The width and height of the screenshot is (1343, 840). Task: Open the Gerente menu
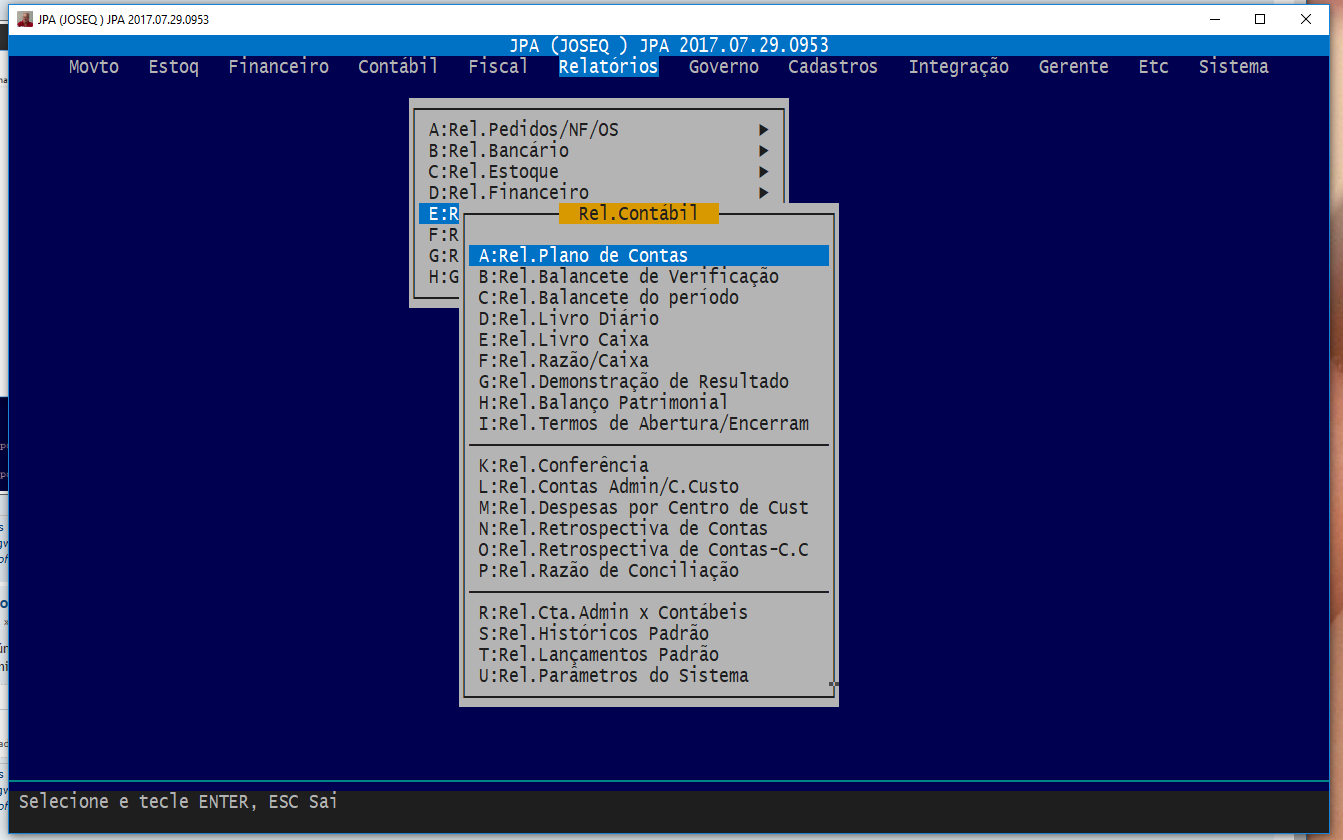(1074, 67)
